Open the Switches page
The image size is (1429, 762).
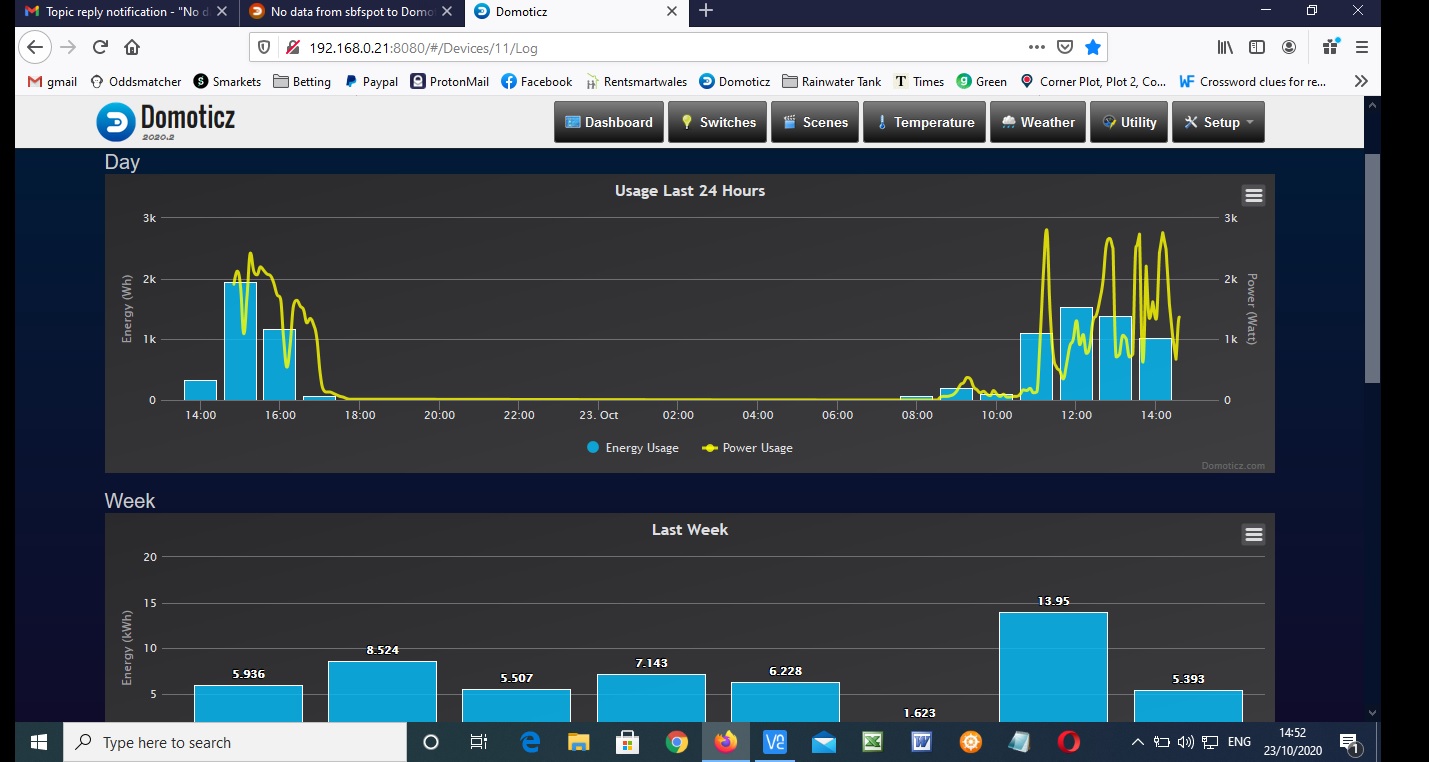click(x=717, y=122)
